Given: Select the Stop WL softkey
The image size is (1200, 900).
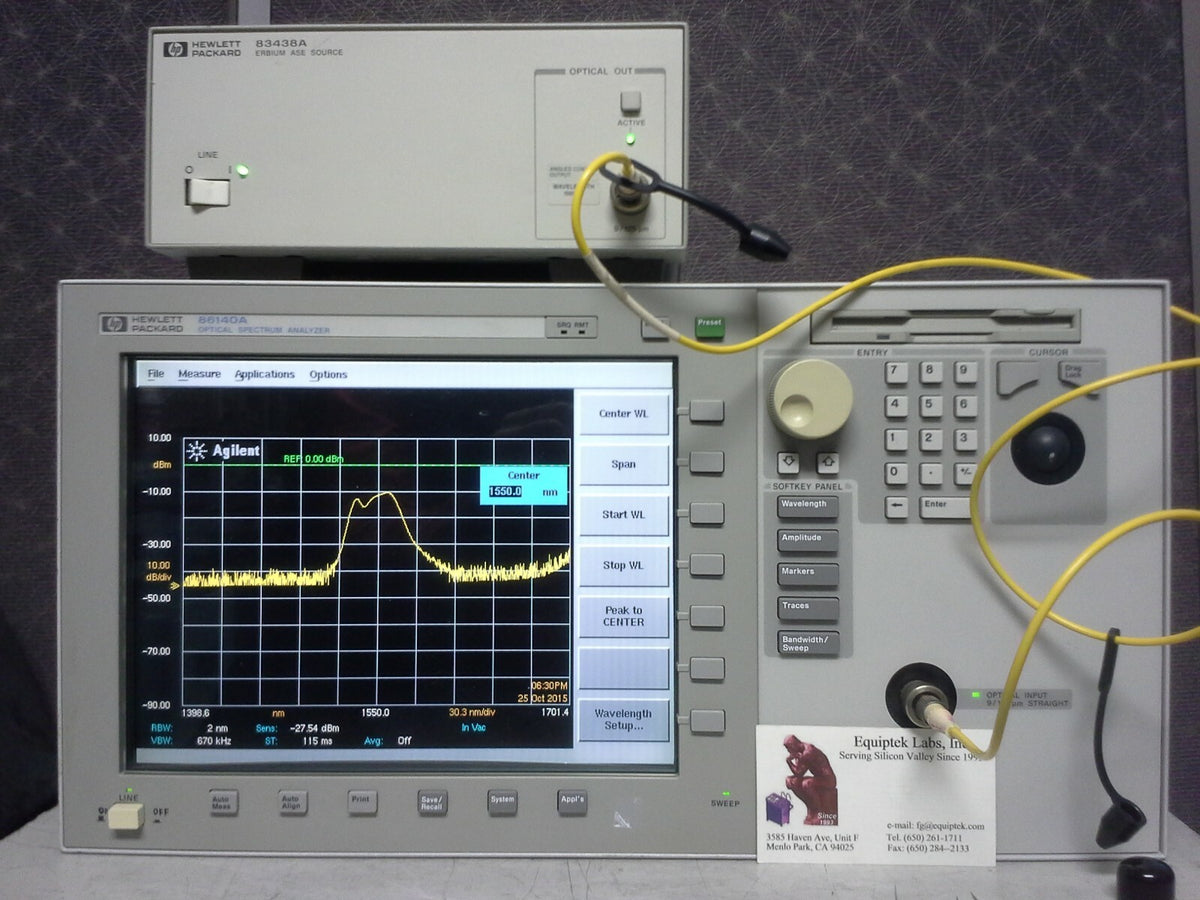Looking at the screenshot, I should (623, 566).
